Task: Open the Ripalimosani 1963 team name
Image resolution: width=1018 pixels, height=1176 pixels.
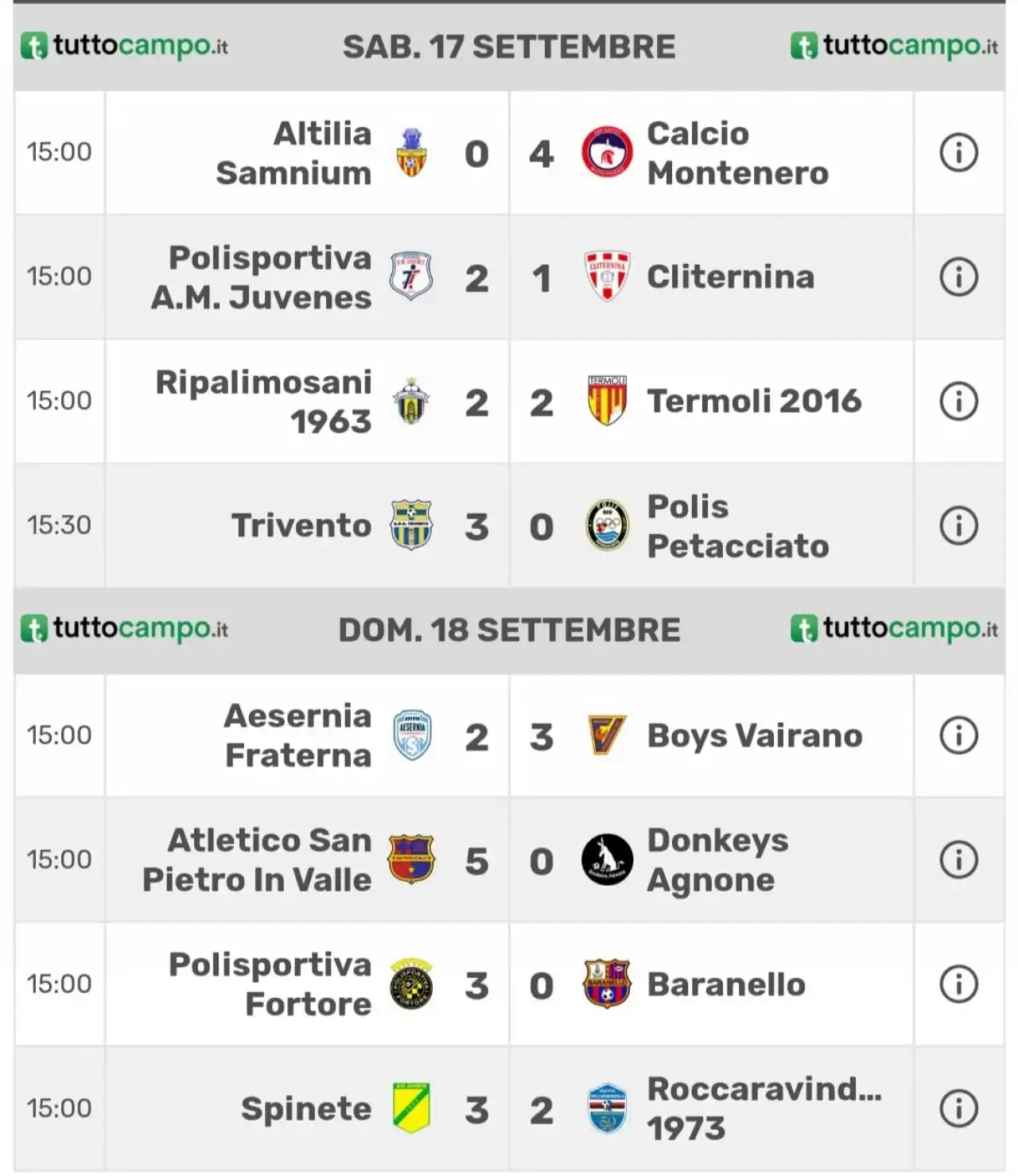Action: [x=263, y=402]
